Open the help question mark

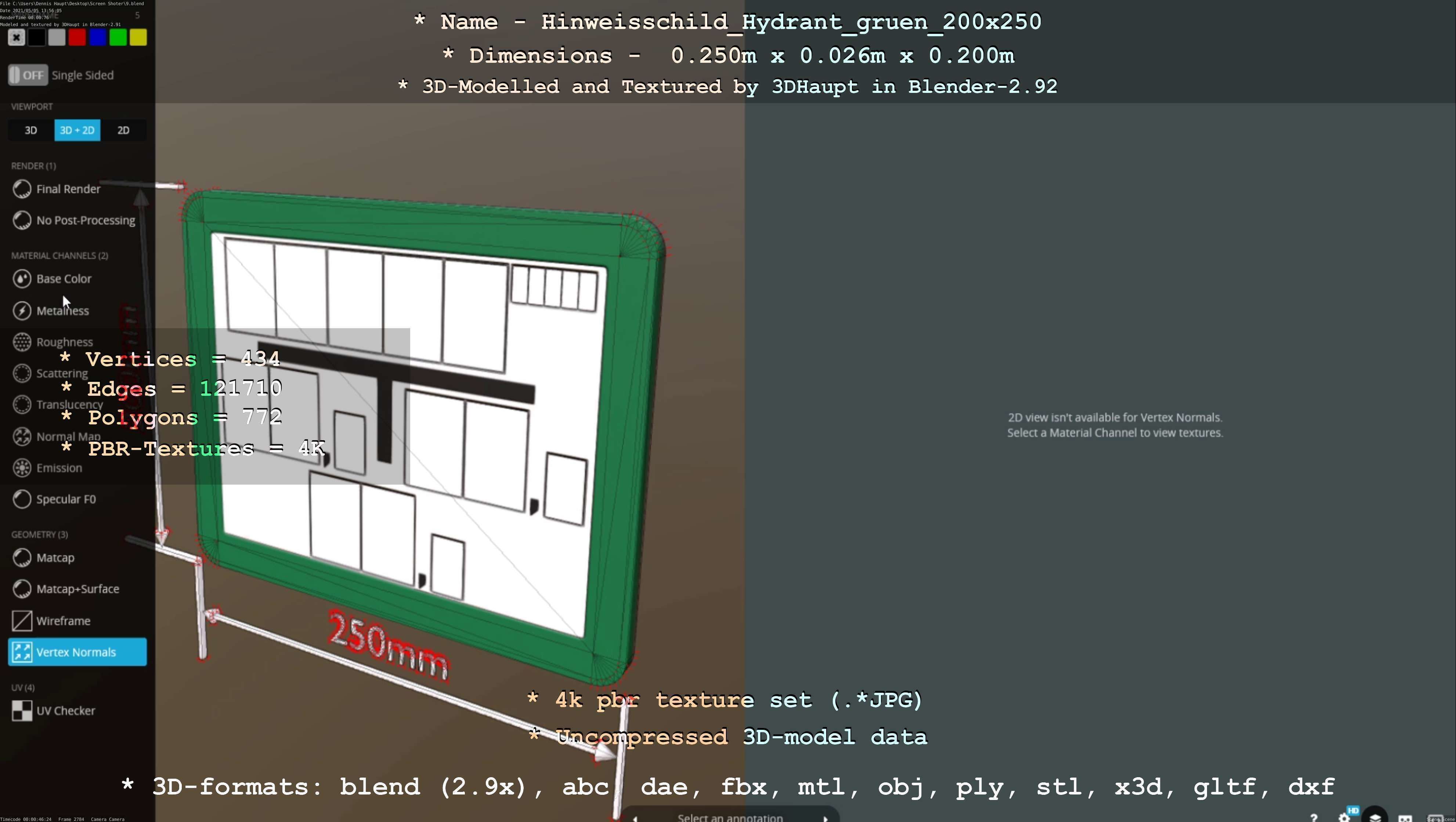point(1314,817)
